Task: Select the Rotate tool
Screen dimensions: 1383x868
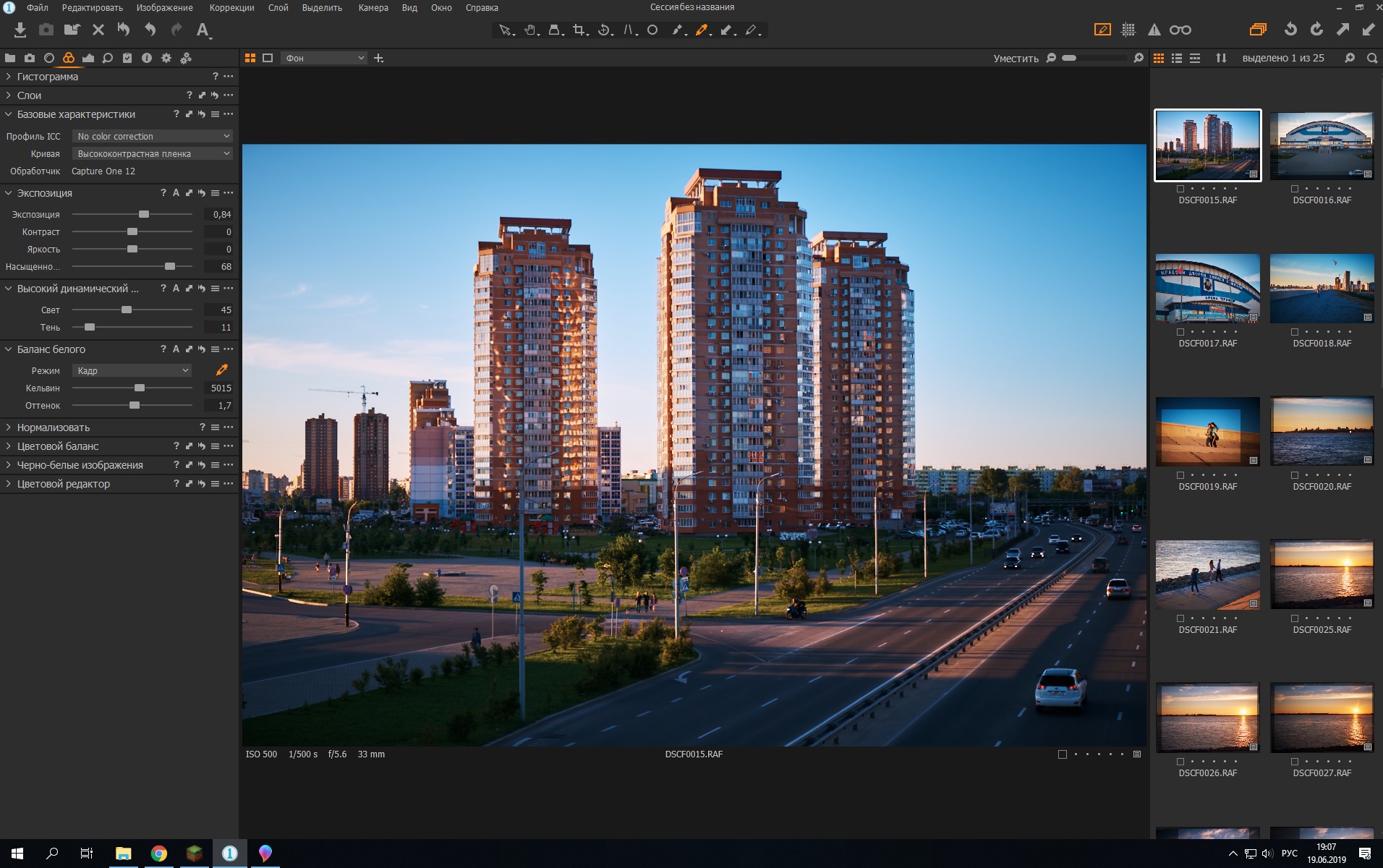Action: (x=605, y=30)
